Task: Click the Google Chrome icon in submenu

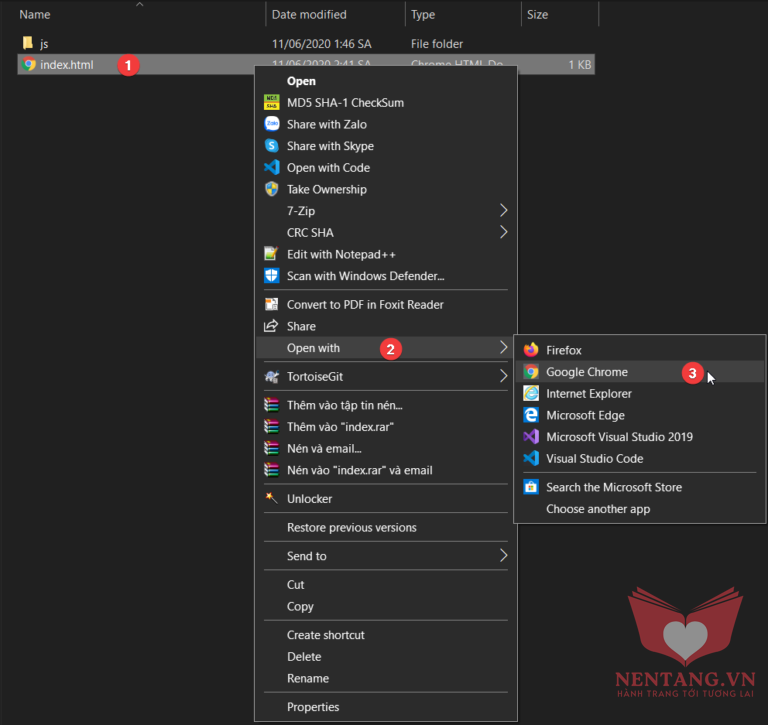Action: click(531, 372)
